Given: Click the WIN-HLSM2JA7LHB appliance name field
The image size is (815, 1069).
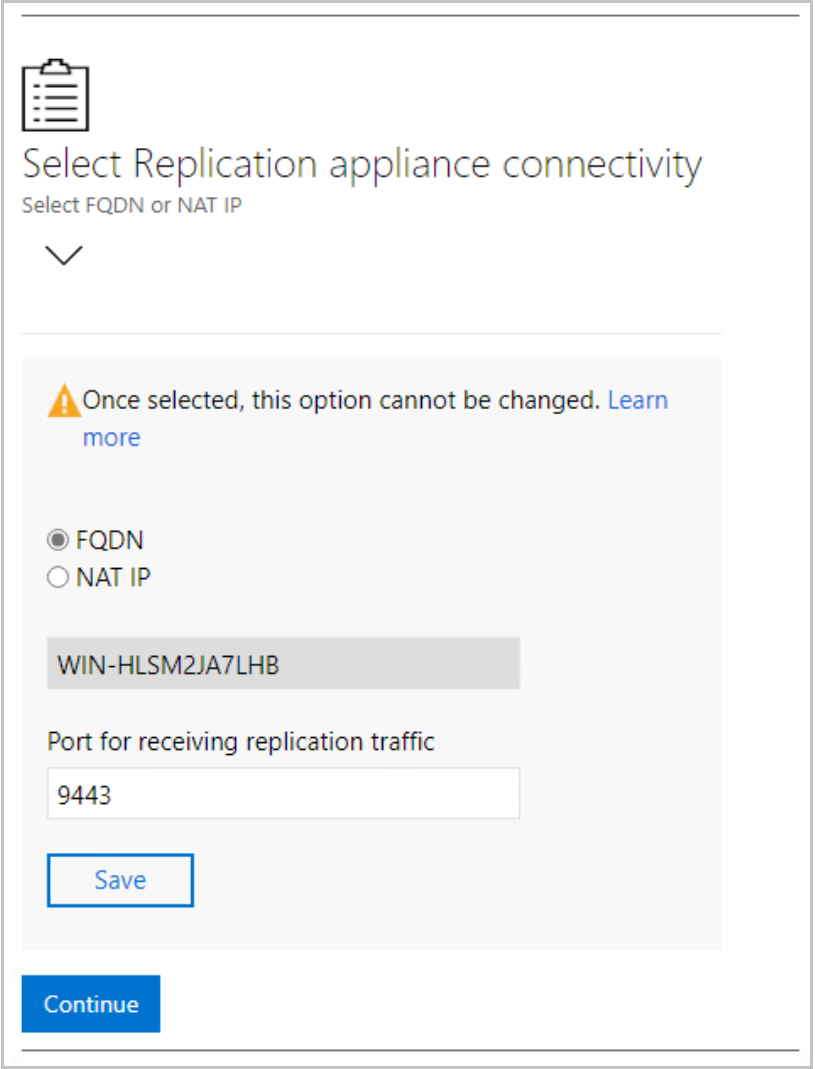Looking at the screenshot, I should pos(283,662).
